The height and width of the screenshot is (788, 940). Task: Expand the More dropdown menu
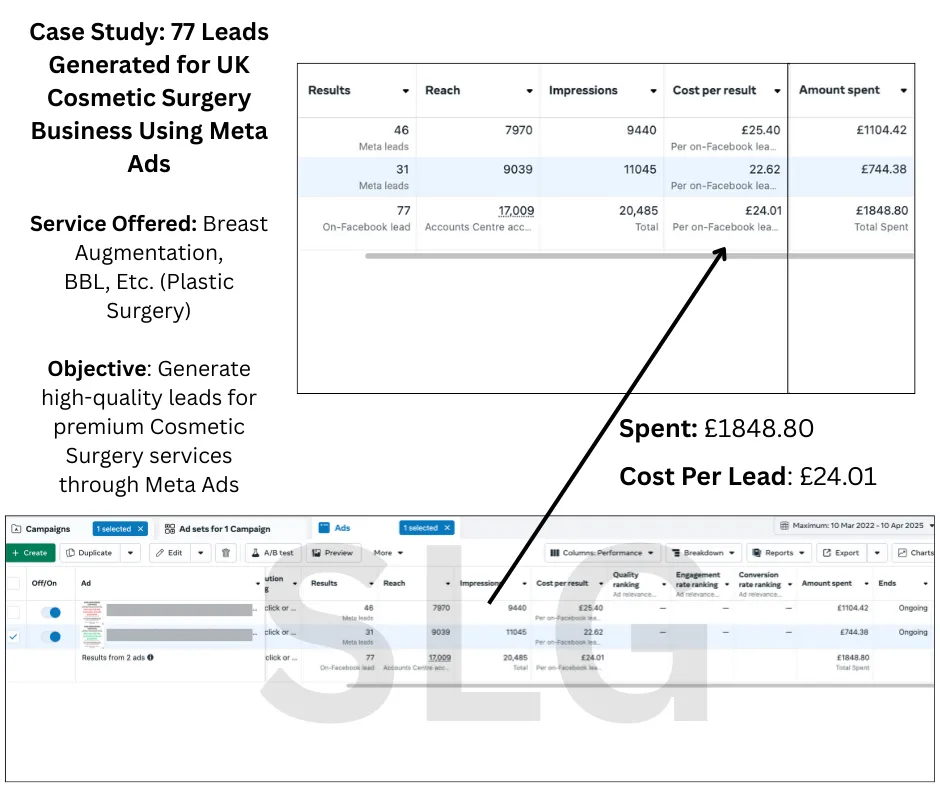click(x=388, y=553)
